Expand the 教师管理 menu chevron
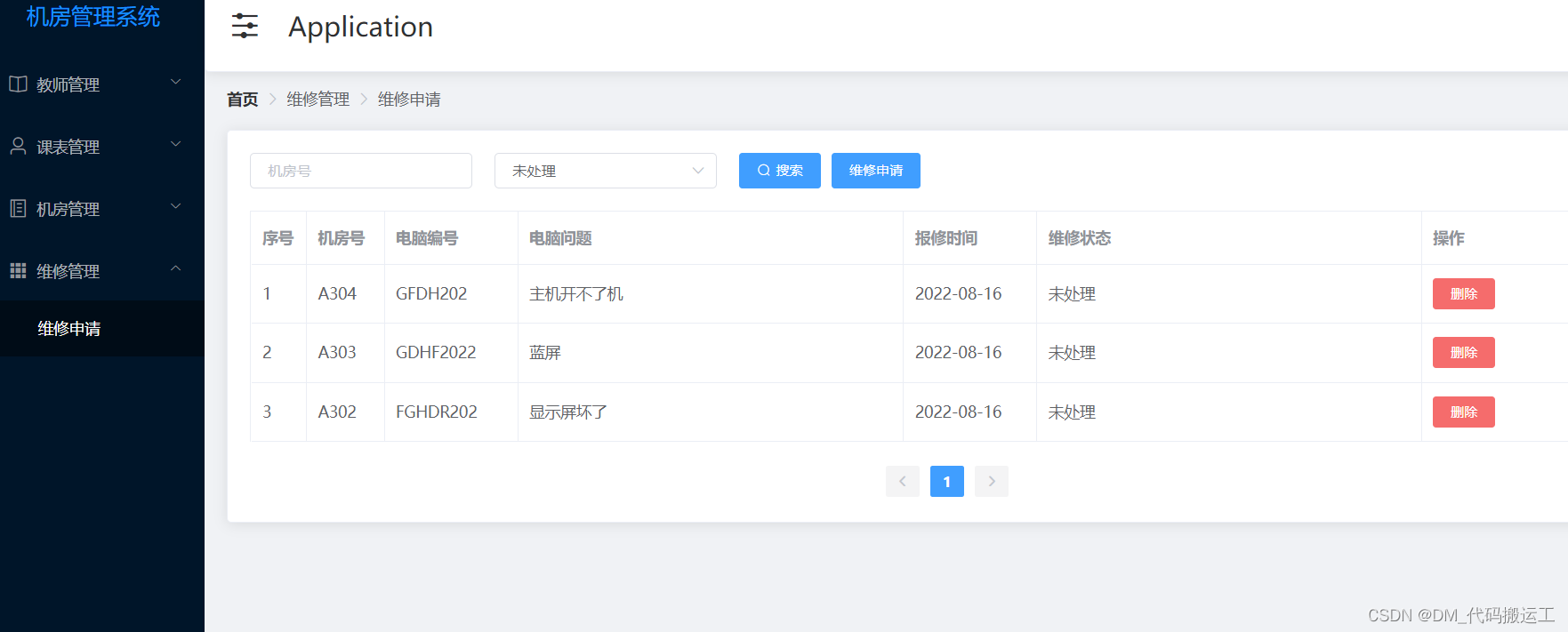Screen dimensions: 1568x632 175,82
